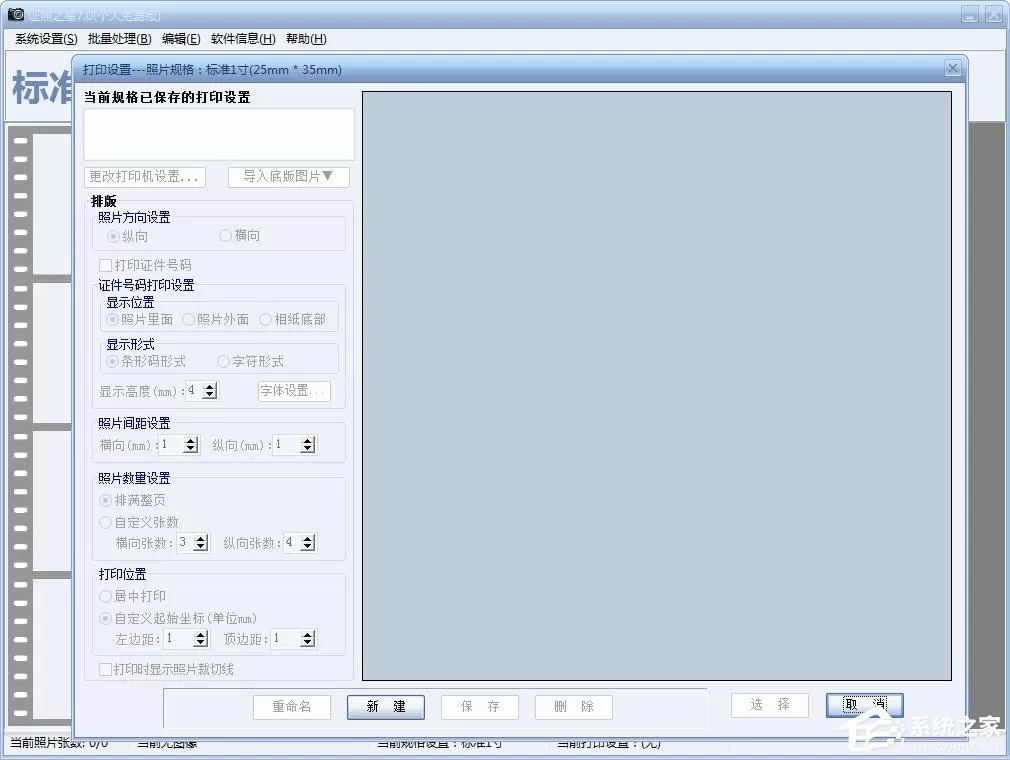
Task: Click the 显示高度 spinner arrows
Action: 210,391
